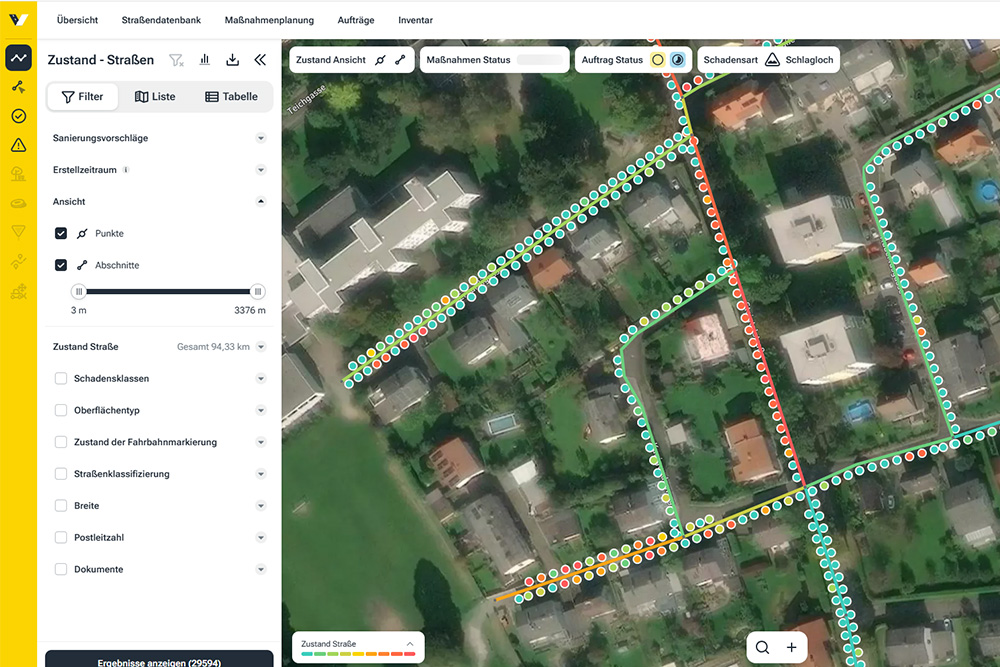Screen dimensions: 1000x667
Task: Uncheck the Punkte checkbox
Action: point(61,233)
